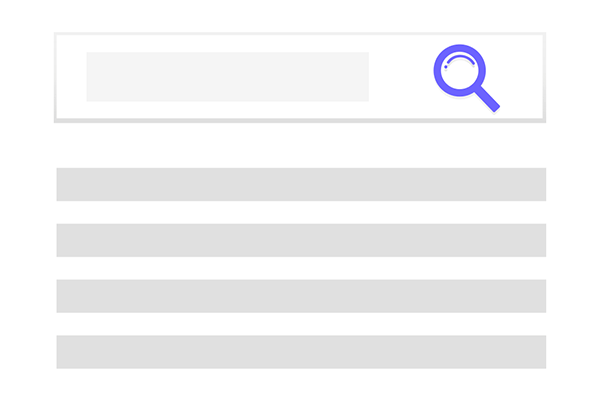600x400 pixels.
Task: Click the center of the second result bar
Action: click(x=301, y=240)
